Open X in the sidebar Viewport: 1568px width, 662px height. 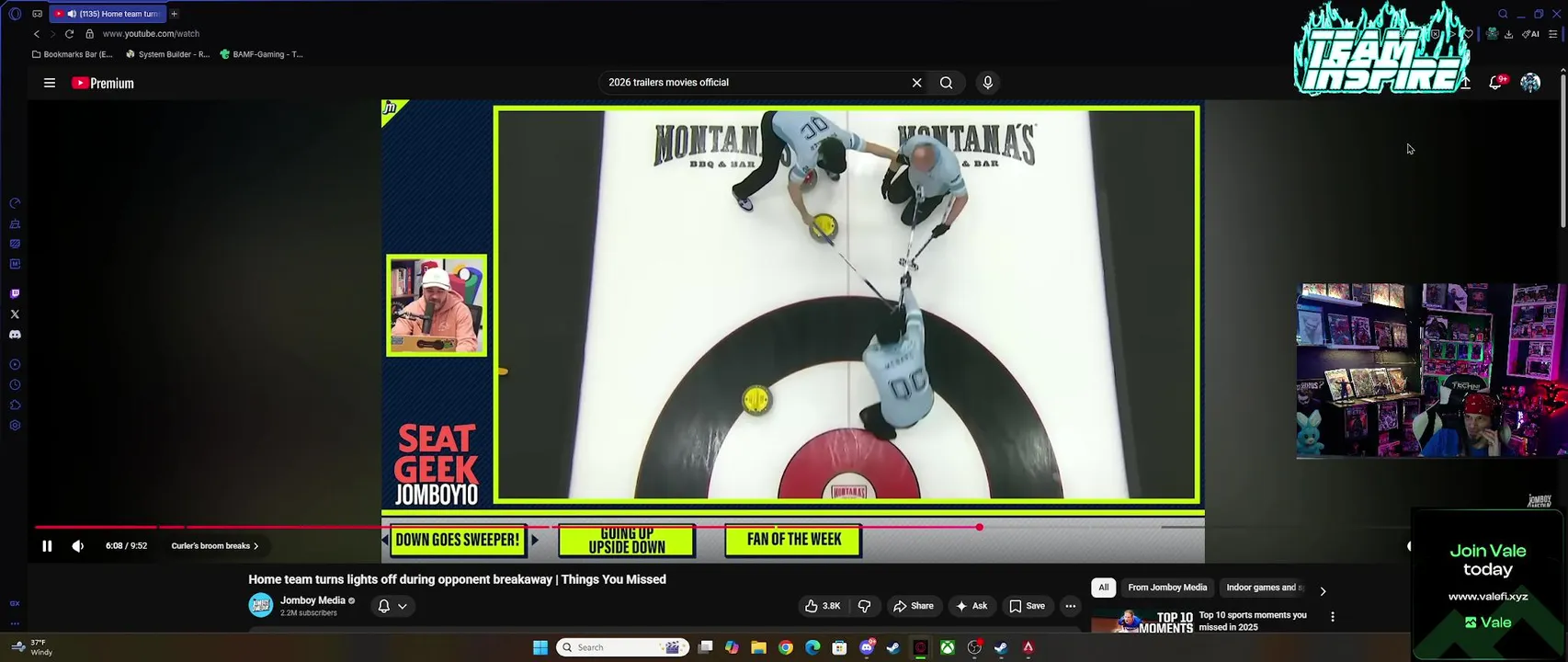15,314
